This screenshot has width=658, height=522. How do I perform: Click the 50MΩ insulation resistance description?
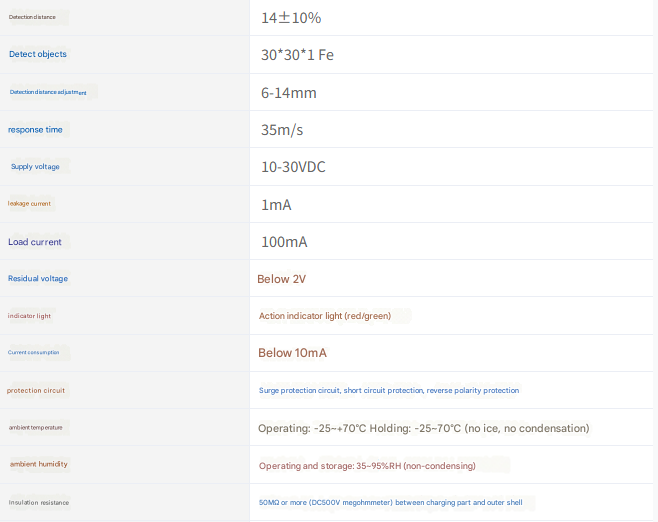[x=390, y=502]
